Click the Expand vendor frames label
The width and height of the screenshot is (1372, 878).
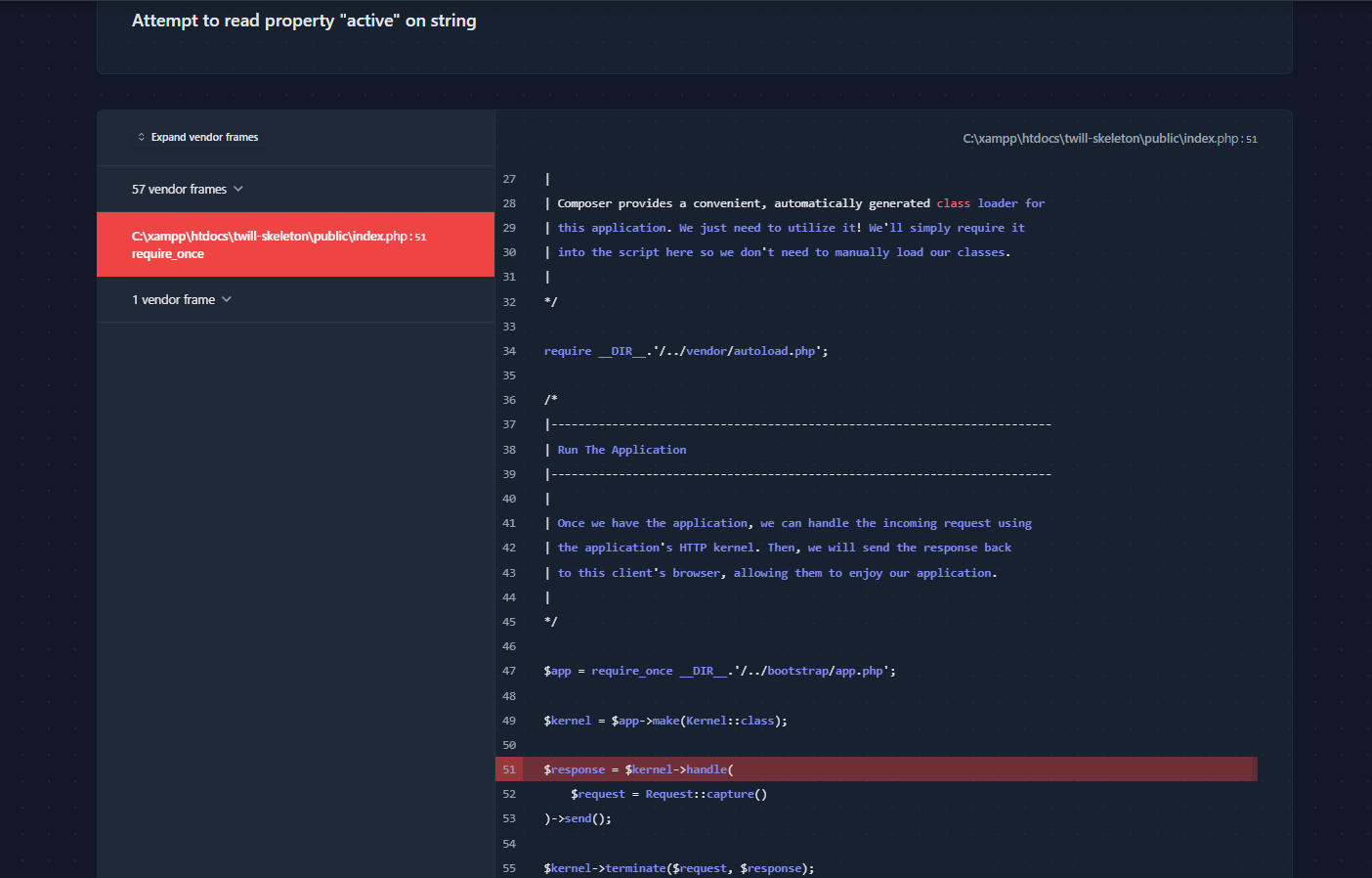[204, 137]
